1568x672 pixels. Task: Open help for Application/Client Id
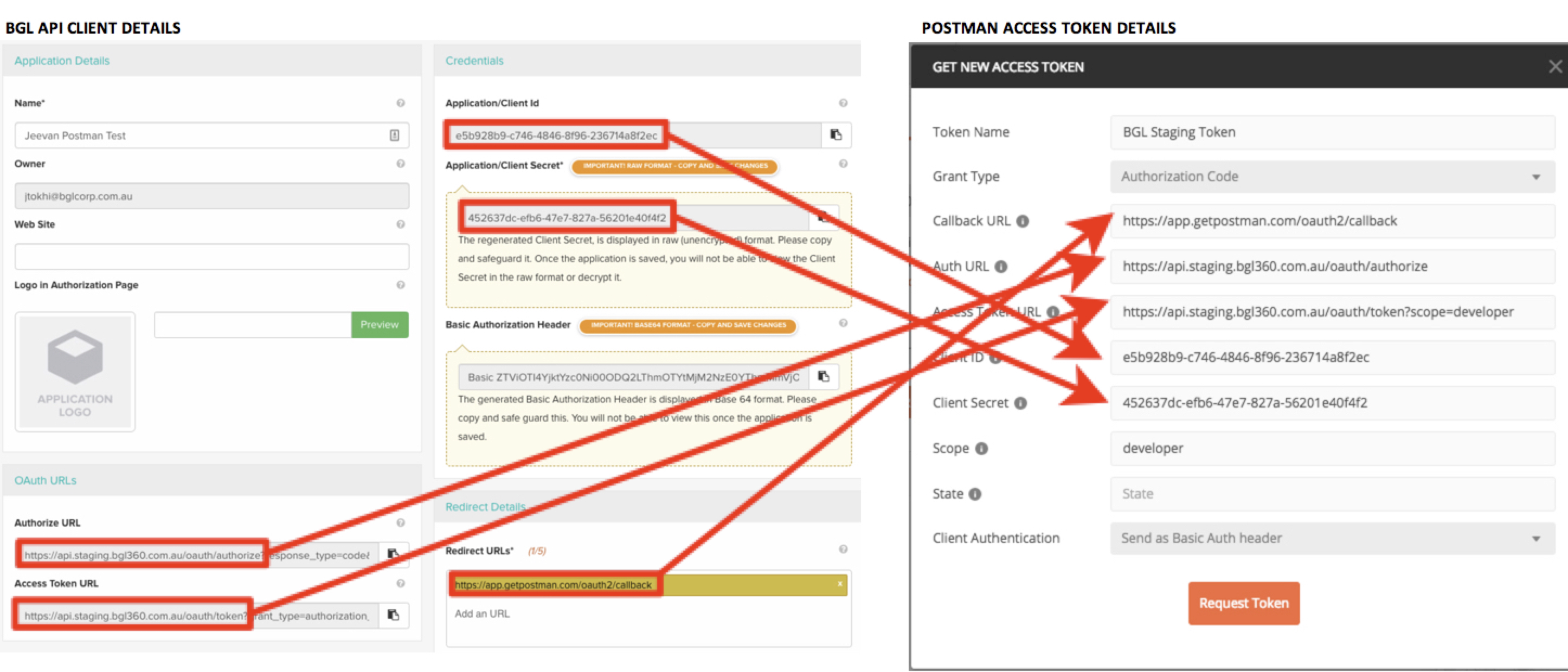[x=843, y=103]
